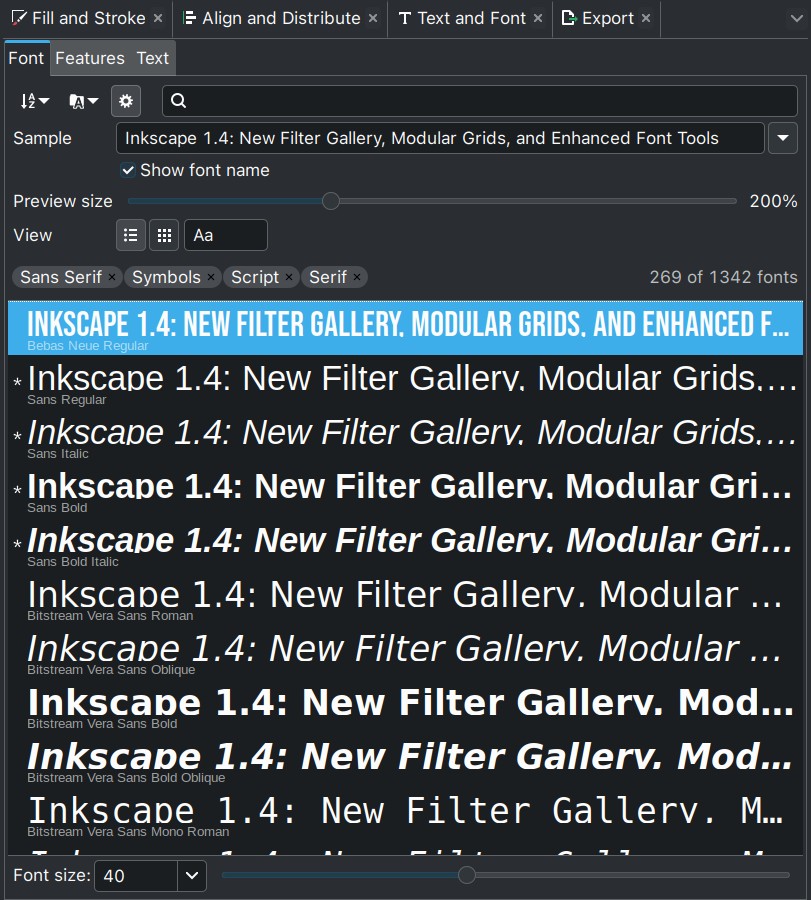Select the Bitstream Vera Sans Mono Roman font
Screen dimensions: 811x900
click(x=405, y=814)
